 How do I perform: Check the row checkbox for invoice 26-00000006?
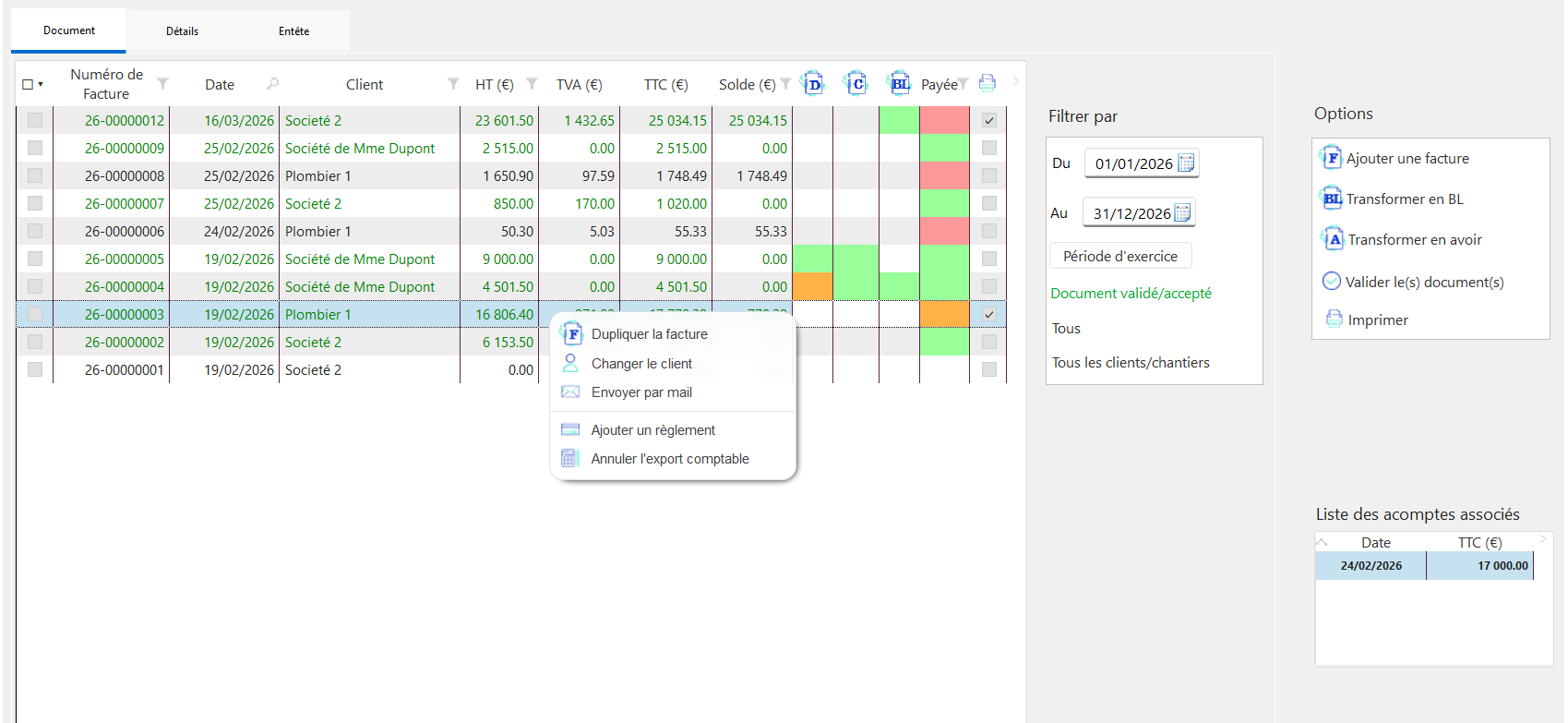point(35,231)
